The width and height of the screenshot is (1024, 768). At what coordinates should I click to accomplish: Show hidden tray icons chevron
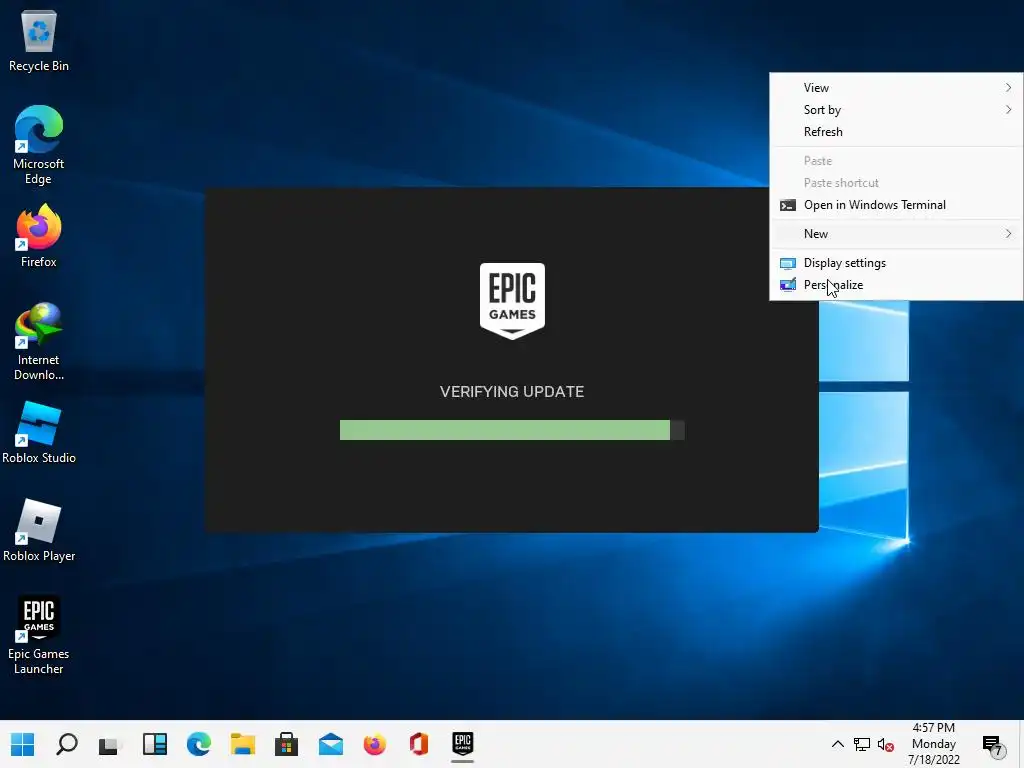point(837,744)
